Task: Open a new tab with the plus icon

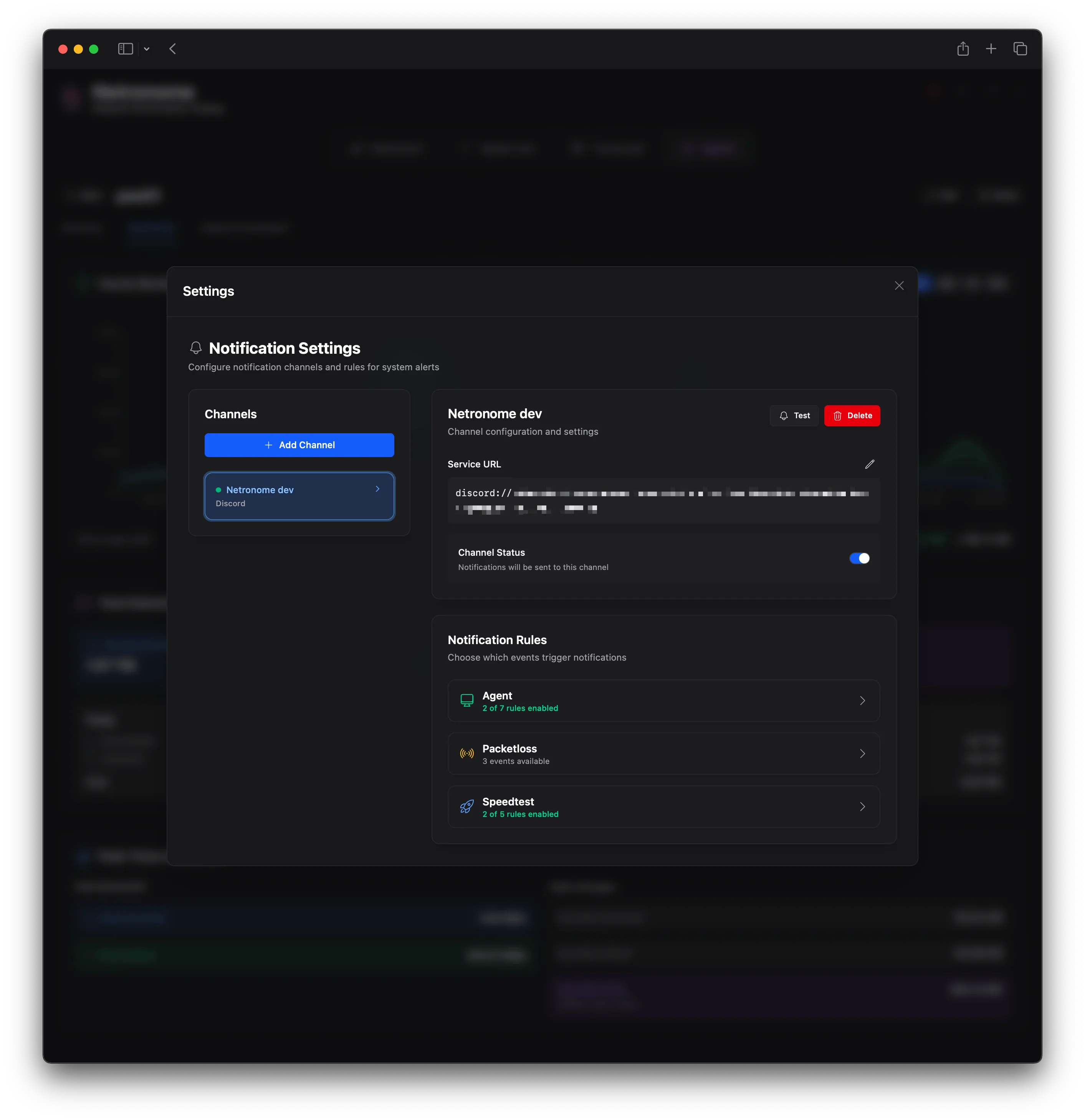Action: point(991,49)
